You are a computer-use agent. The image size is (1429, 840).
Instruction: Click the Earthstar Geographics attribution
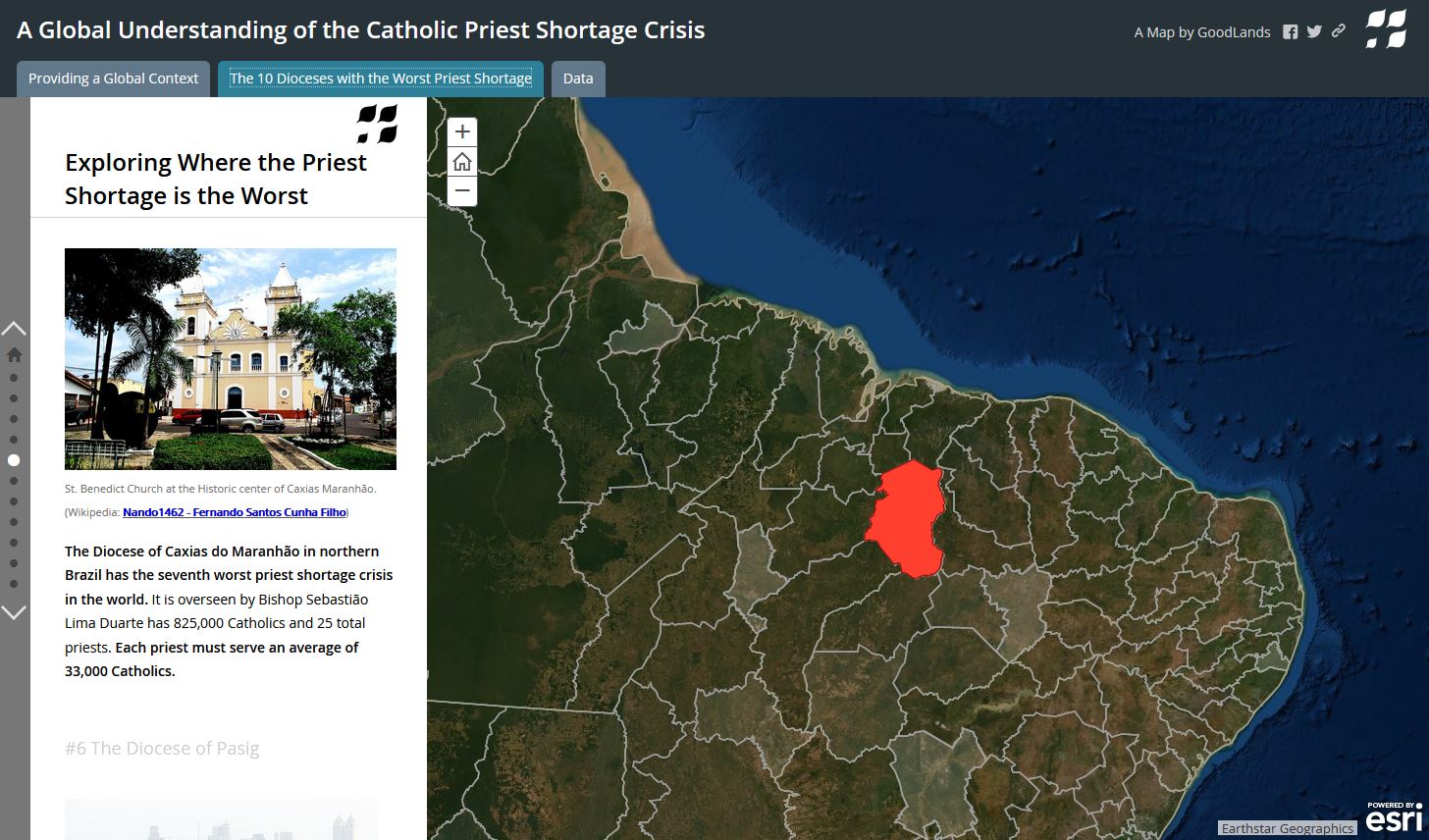point(1286,827)
